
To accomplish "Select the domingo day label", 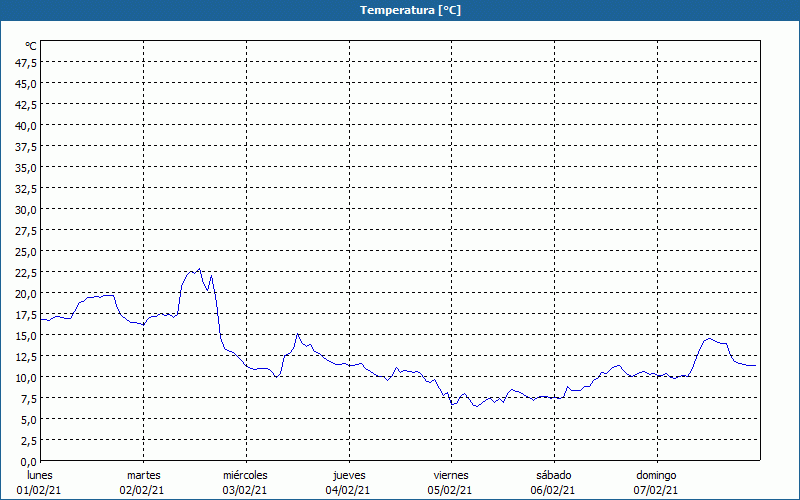I will point(656,475).
